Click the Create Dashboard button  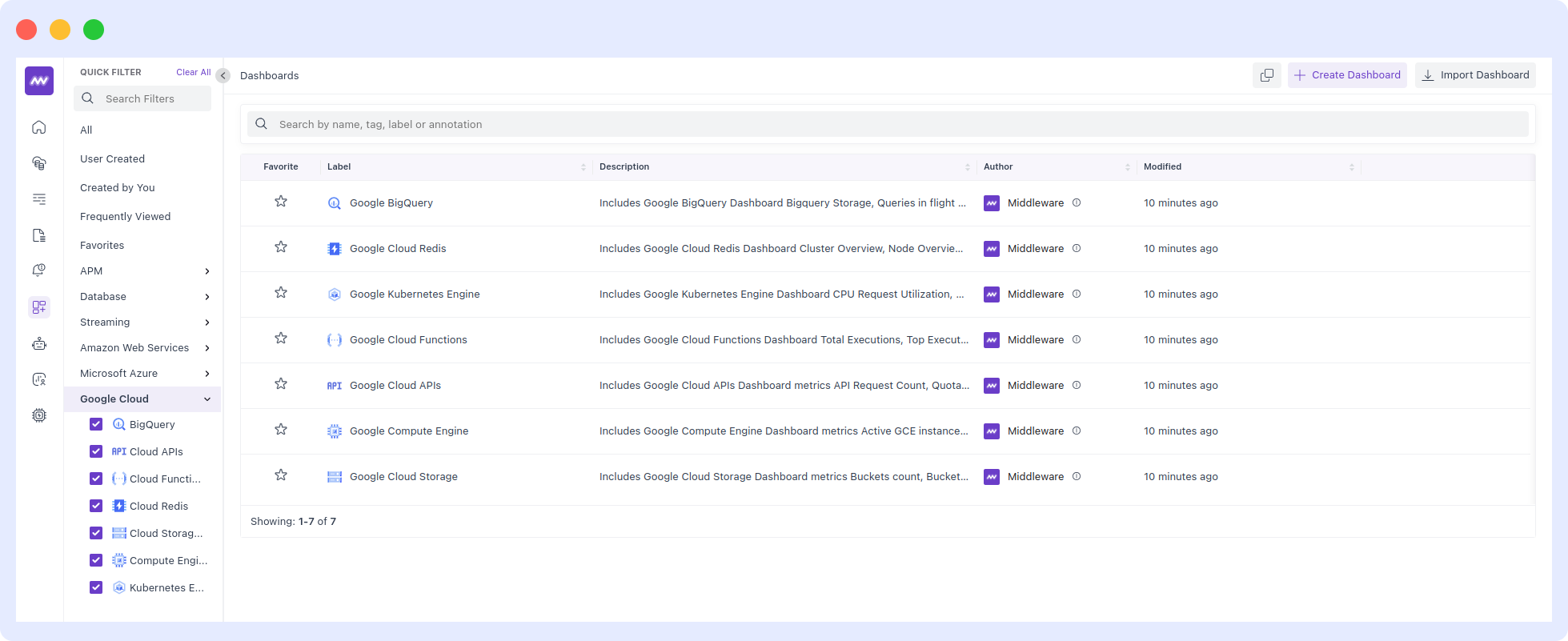click(x=1347, y=75)
